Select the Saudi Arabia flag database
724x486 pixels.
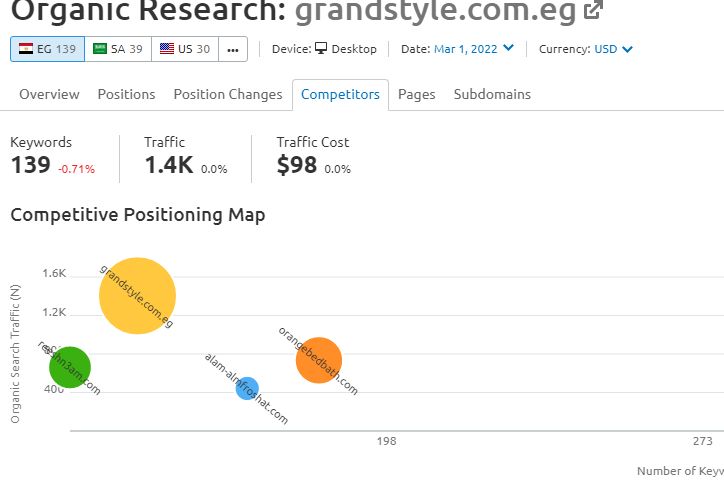click(118, 49)
